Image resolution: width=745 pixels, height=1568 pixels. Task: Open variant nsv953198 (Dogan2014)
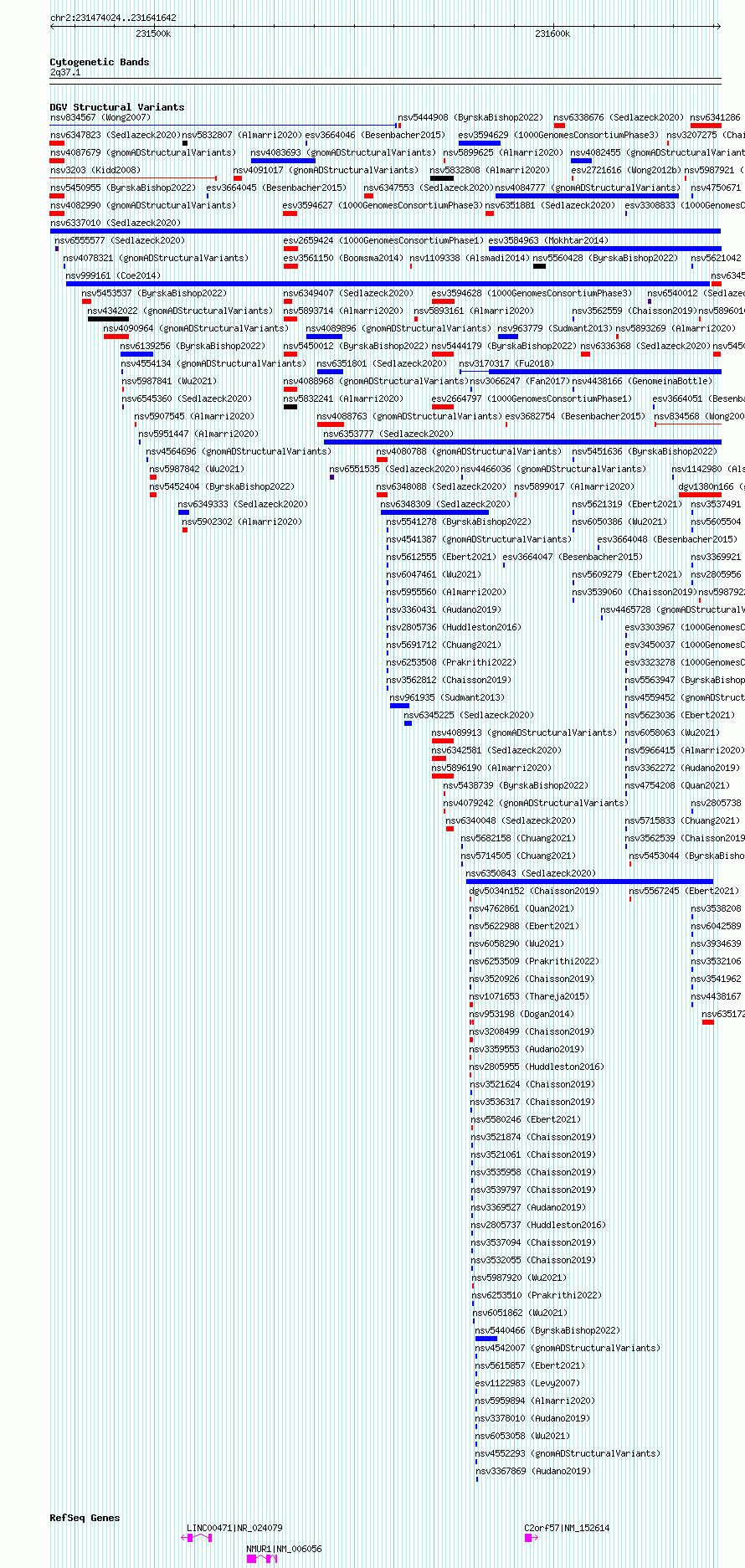tap(521, 1015)
